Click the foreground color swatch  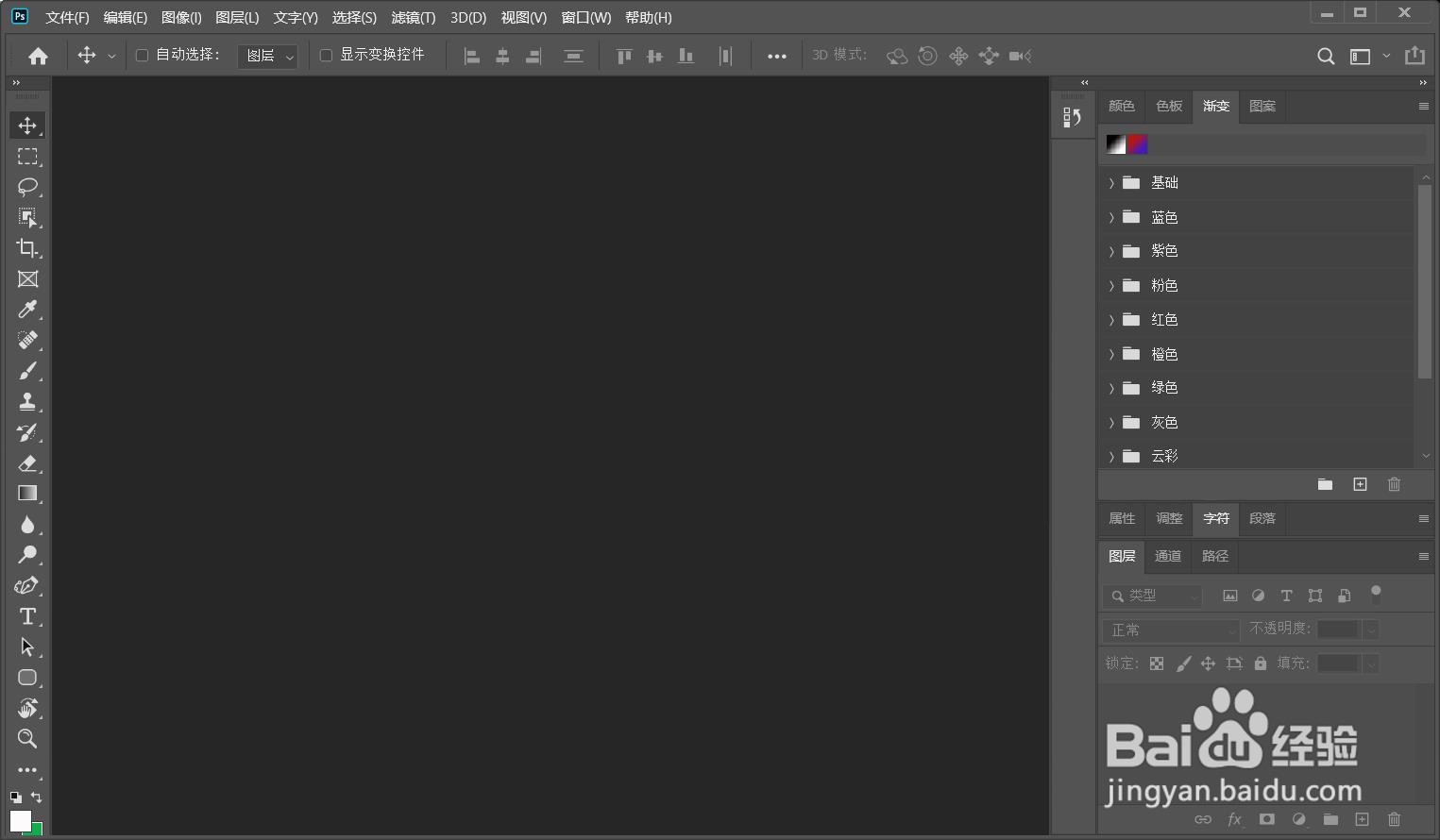tap(20, 820)
